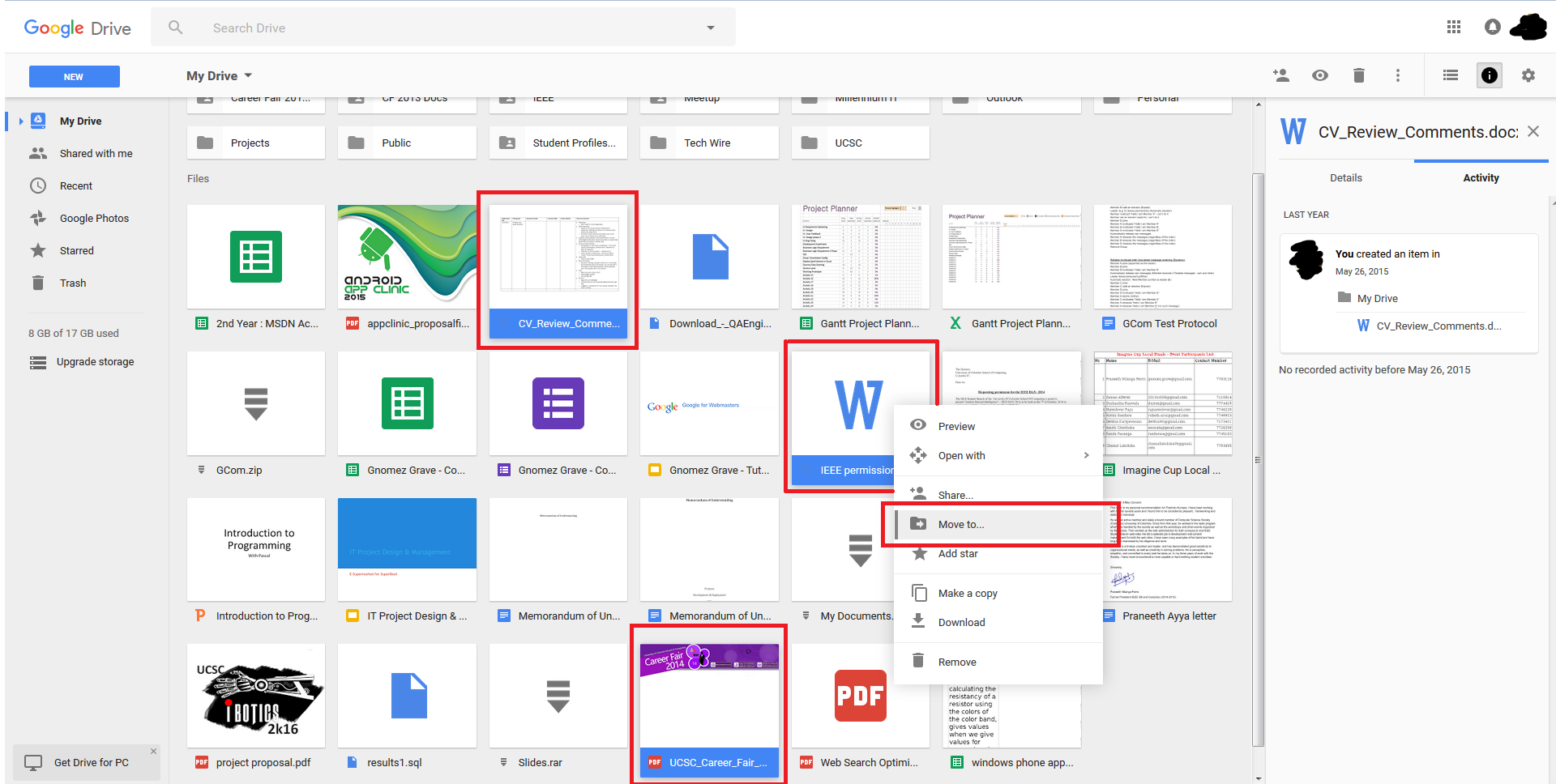
Task: Select Download_-_QAEngi document thumbnail
Action: click(709, 257)
